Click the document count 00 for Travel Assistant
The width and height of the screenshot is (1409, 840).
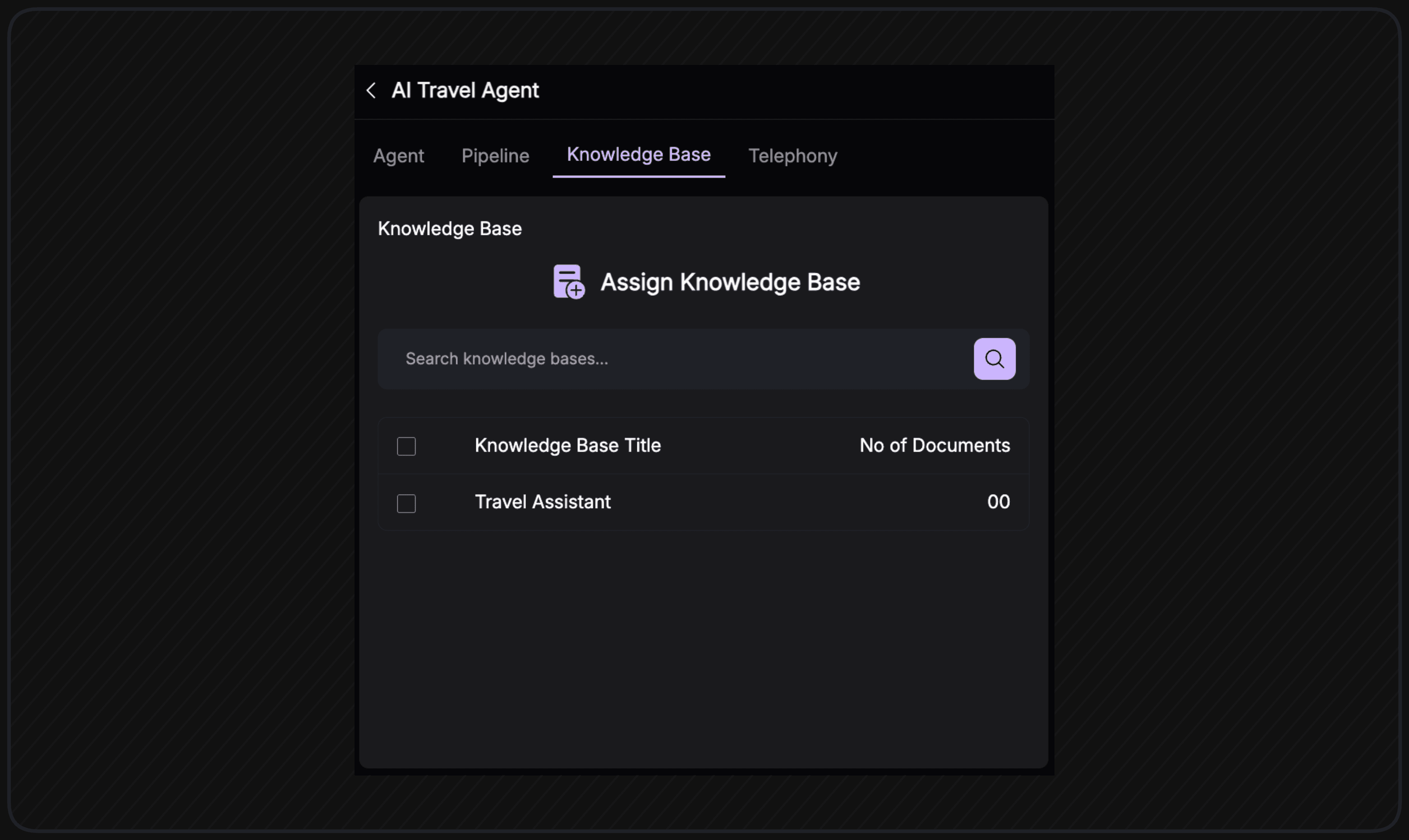point(999,501)
